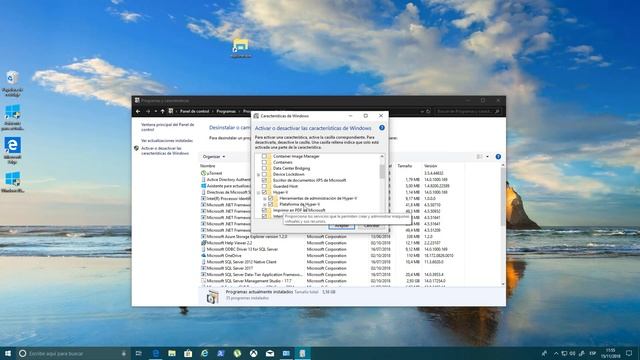Open Mail app from taskbar
Screen dimensions: 640x360
(270, 353)
